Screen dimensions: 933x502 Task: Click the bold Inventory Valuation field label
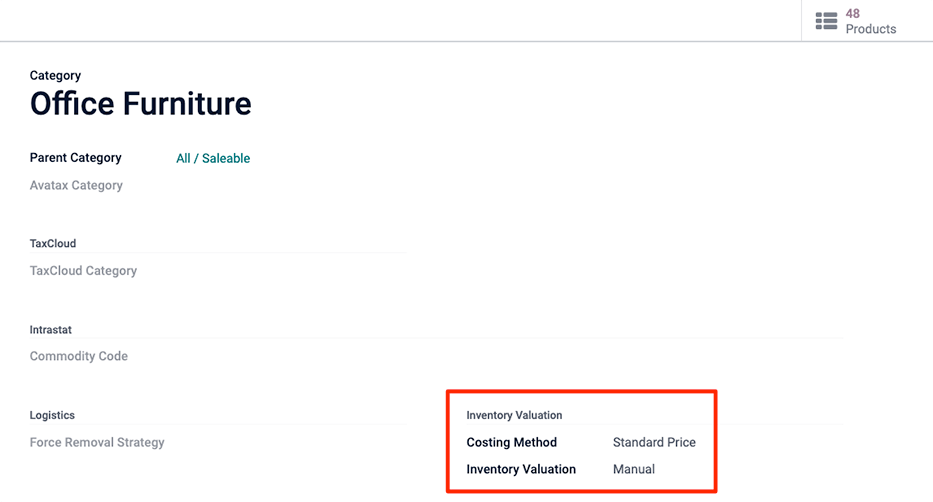[x=521, y=469]
